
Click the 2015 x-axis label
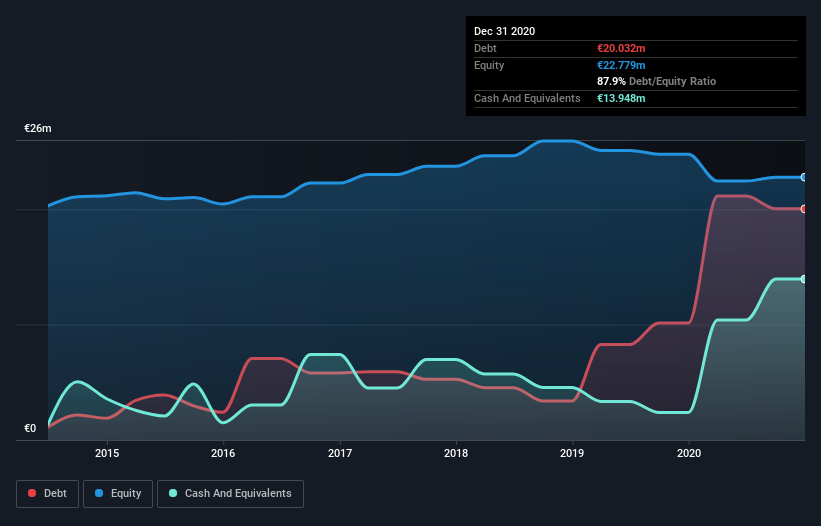coord(107,453)
